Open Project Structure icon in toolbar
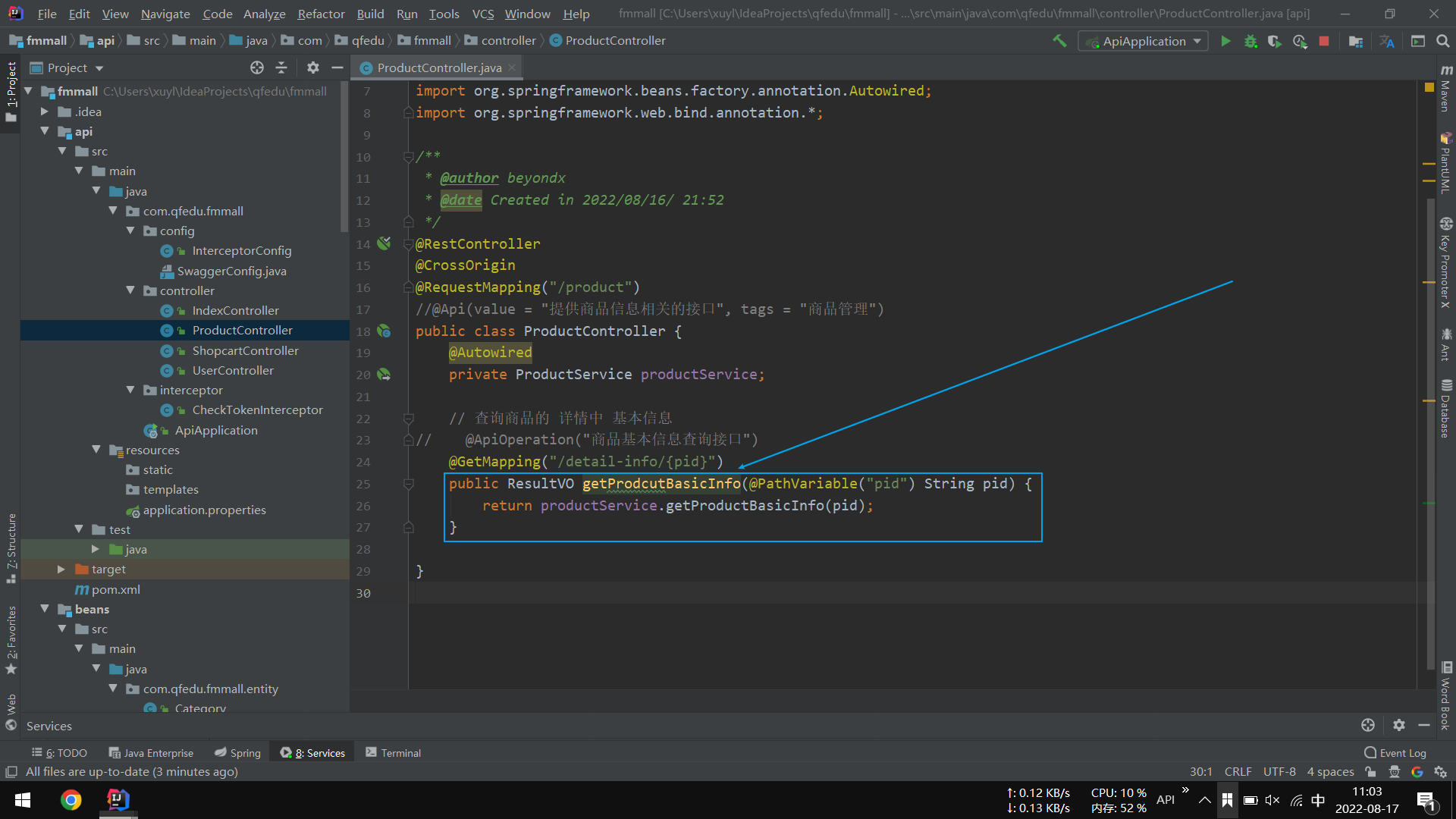This screenshot has height=819, width=1456. pos(1356,41)
